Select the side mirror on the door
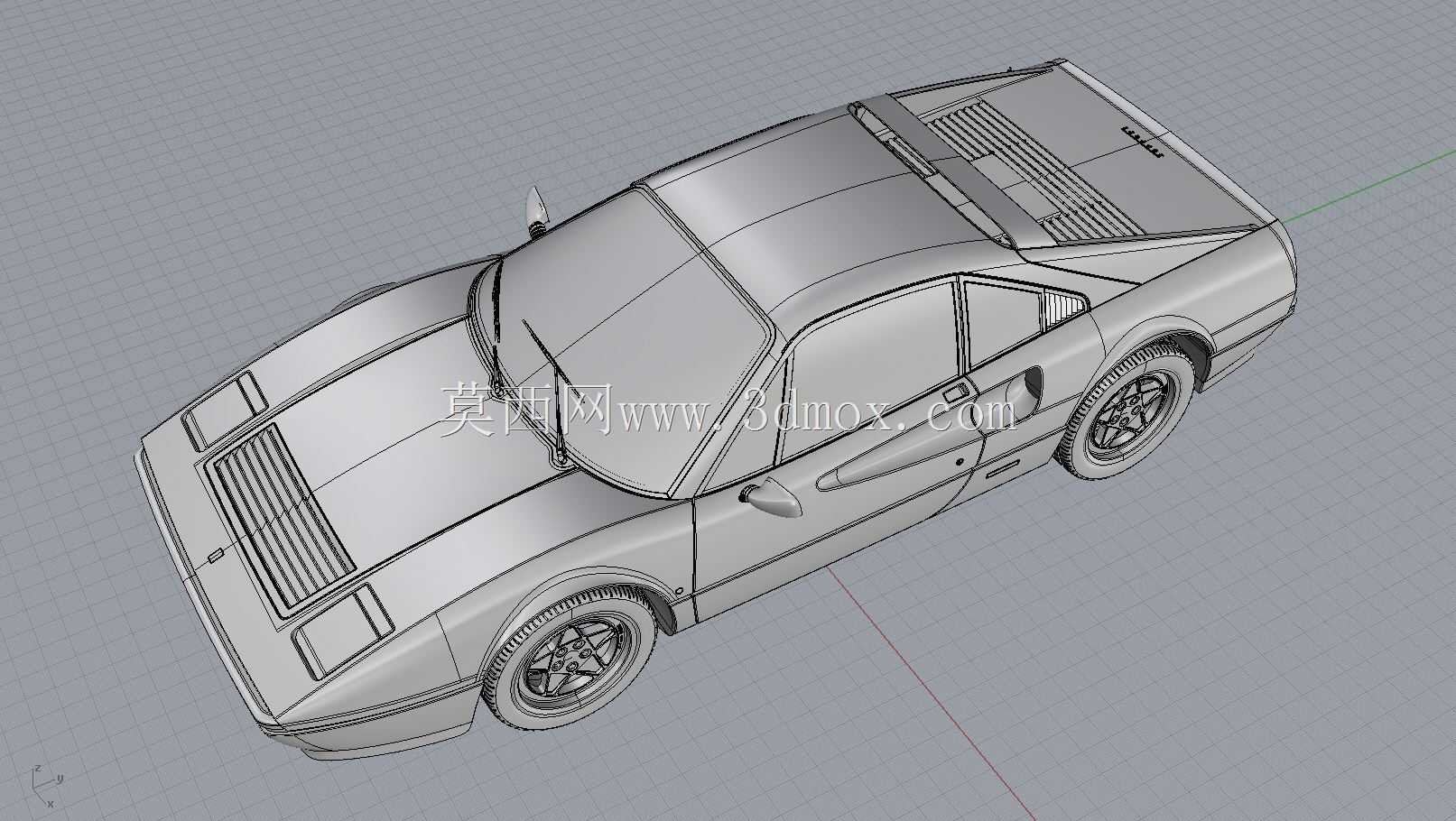This screenshot has width=1456, height=821. [x=770, y=498]
